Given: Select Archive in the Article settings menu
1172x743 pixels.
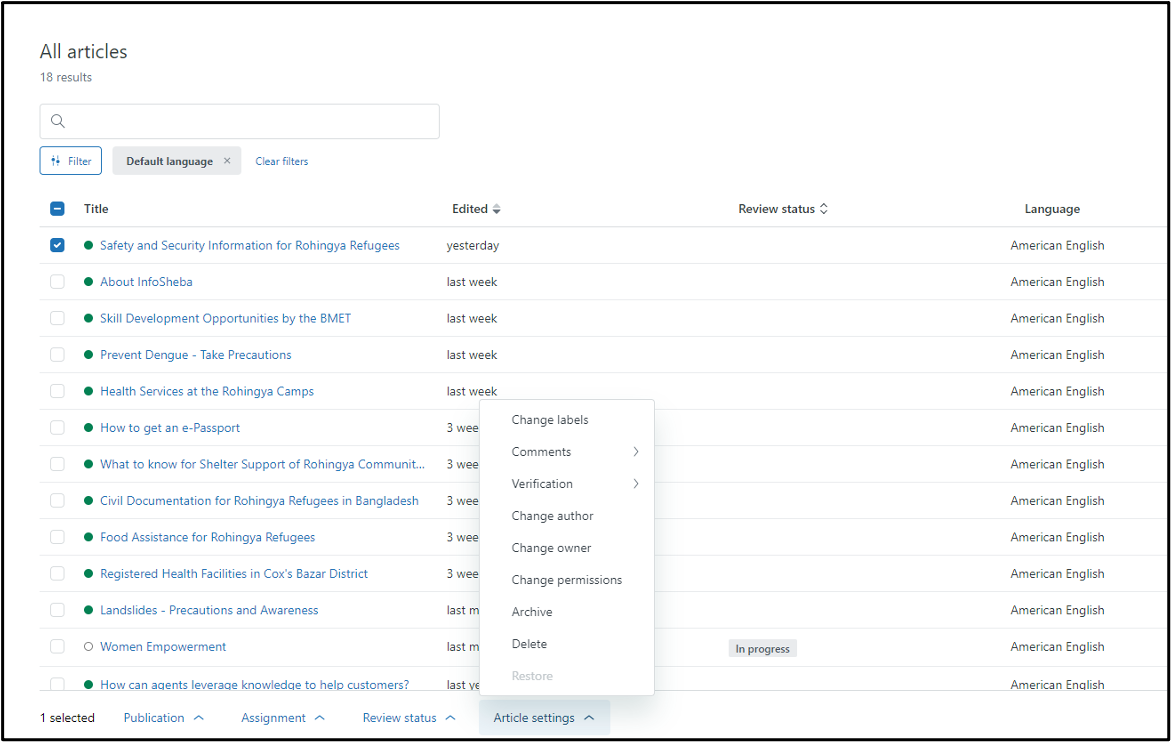Looking at the screenshot, I should [532, 612].
